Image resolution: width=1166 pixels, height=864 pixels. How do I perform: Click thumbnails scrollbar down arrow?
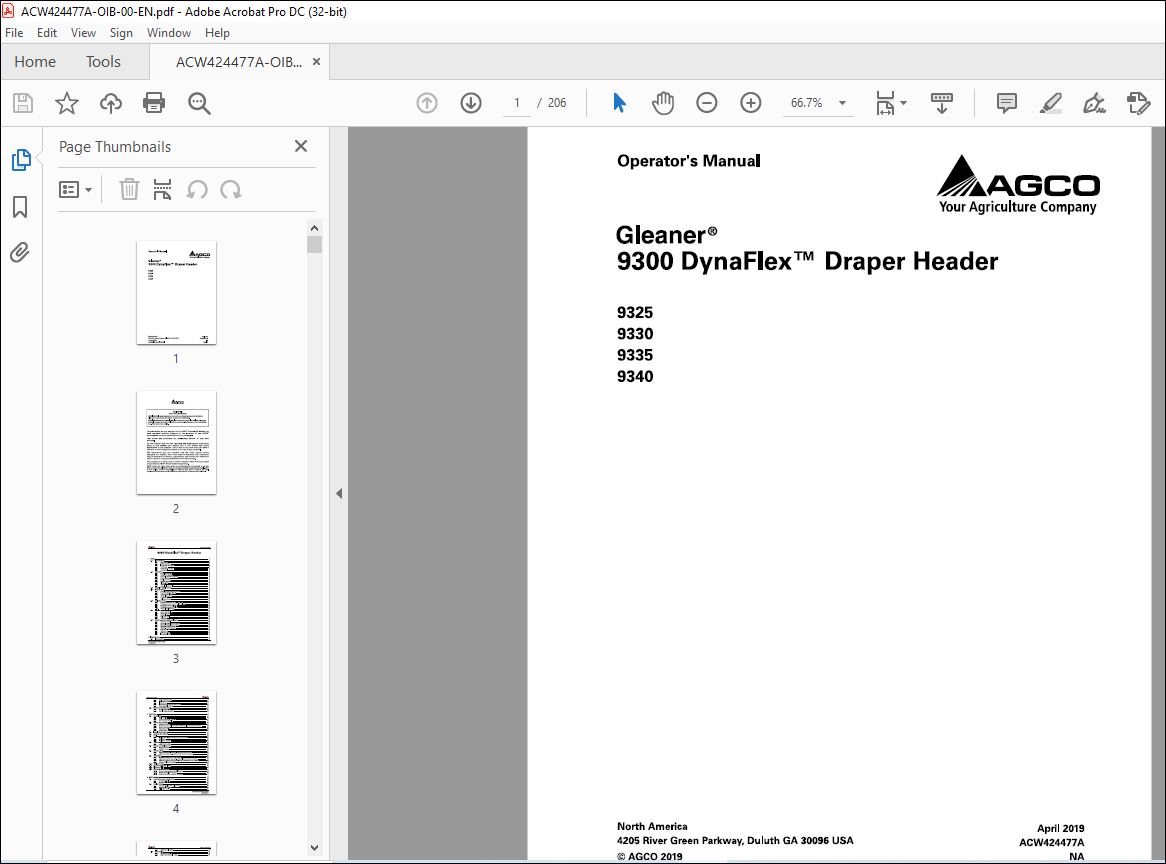point(315,848)
